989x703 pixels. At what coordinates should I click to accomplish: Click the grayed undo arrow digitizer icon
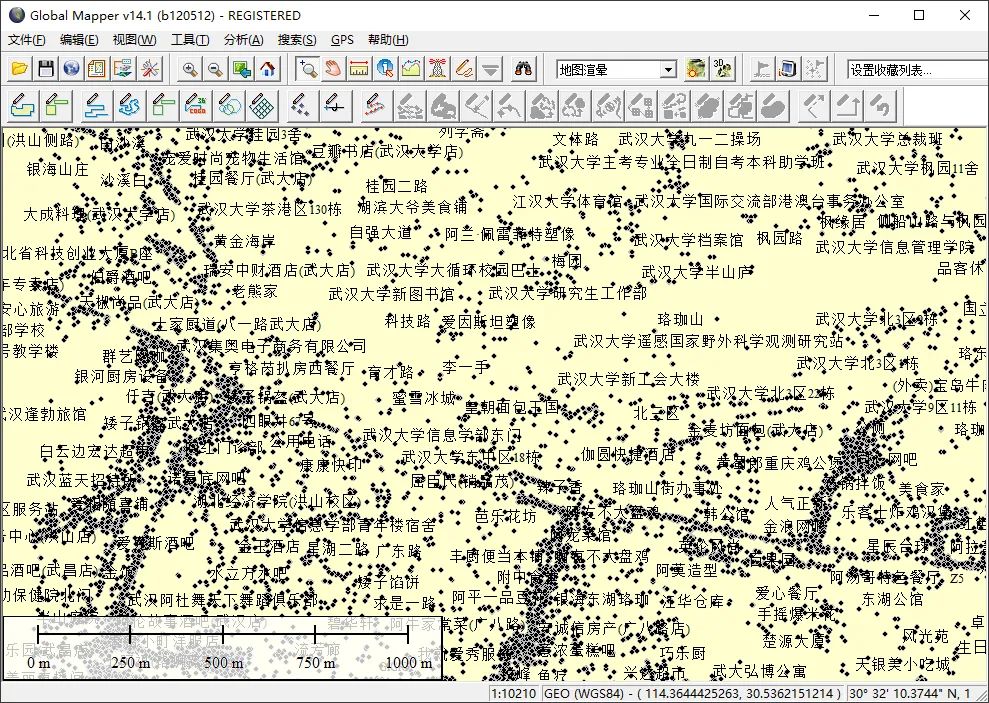click(x=880, y=105)
